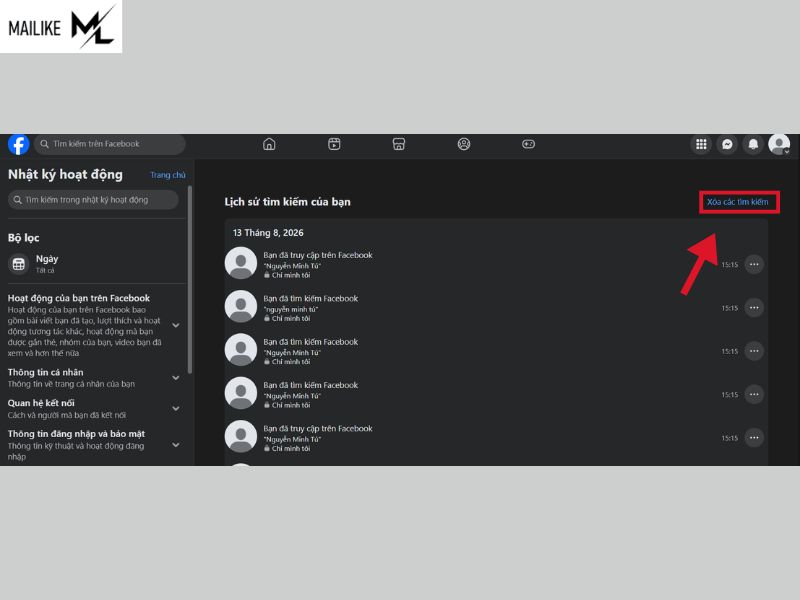Click the Facebook logo icon
Viewport: 800px width, 600px height.
point(18,144)
